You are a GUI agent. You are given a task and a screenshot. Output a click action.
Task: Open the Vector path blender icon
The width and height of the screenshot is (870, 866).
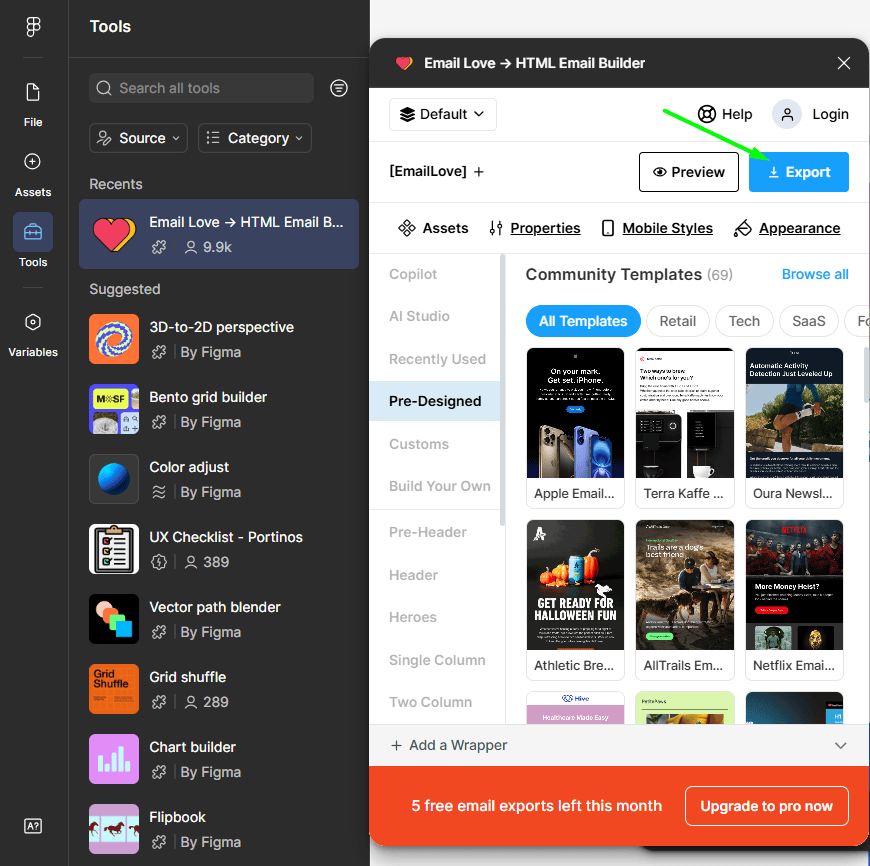coord(114,619)
